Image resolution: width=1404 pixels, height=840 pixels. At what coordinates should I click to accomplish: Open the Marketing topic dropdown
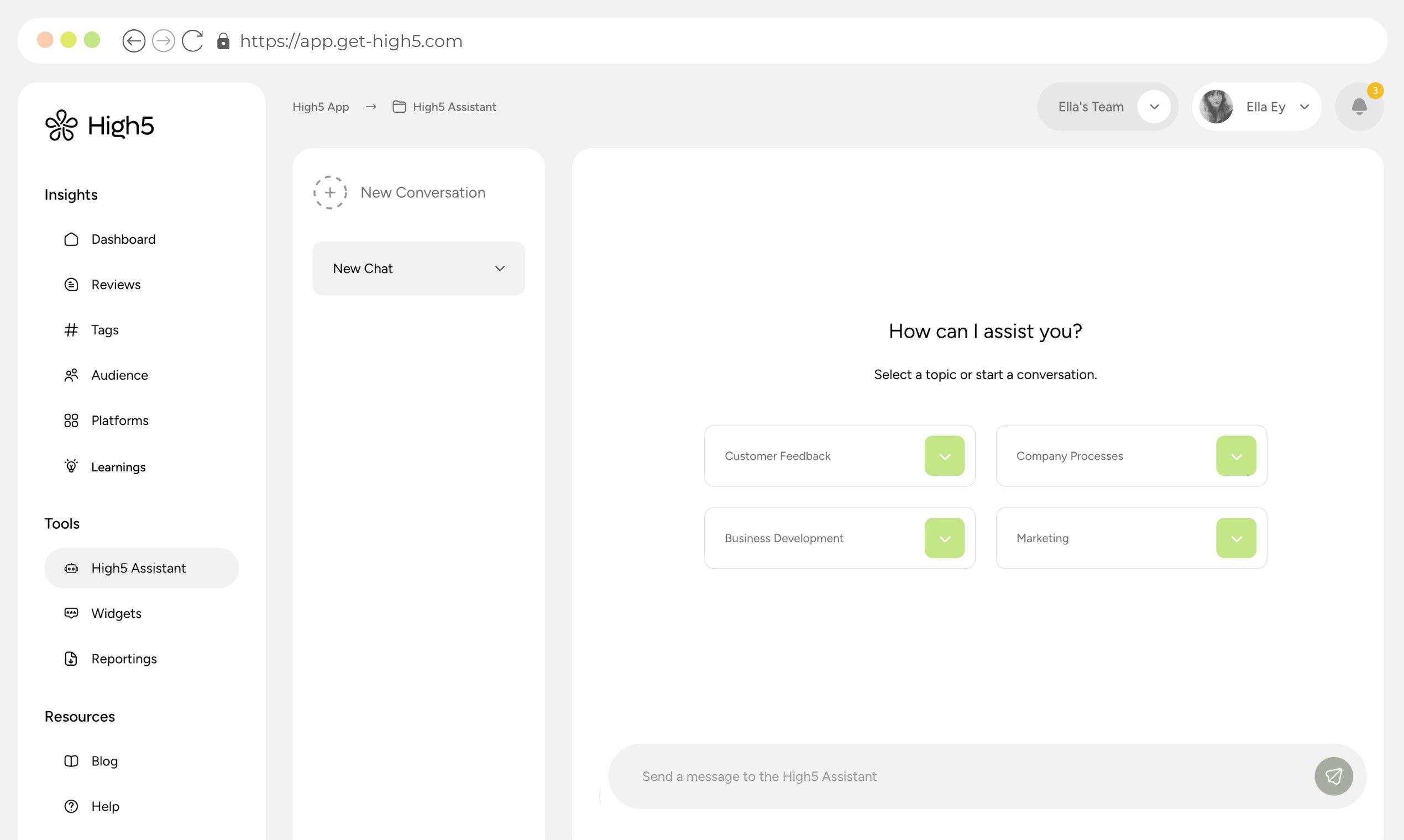[1236, 538]
